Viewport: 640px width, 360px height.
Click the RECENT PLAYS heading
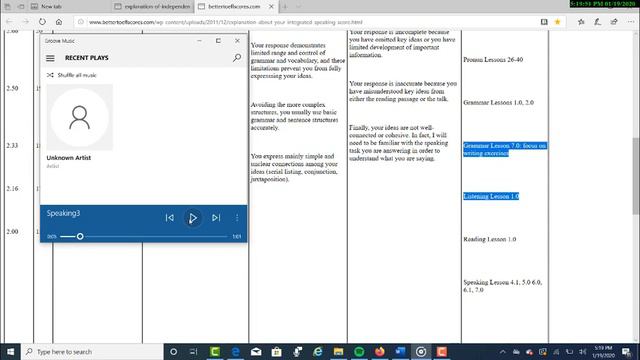pos(87,58)
